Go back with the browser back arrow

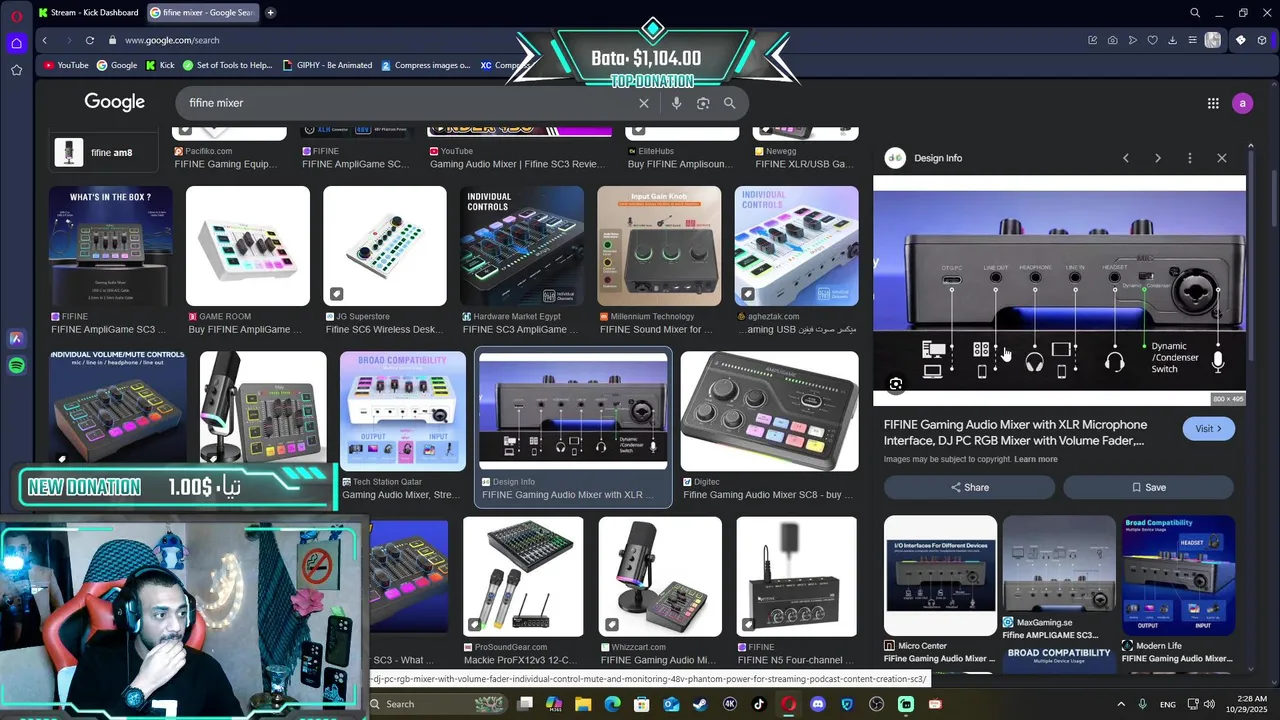click(44, 40)
